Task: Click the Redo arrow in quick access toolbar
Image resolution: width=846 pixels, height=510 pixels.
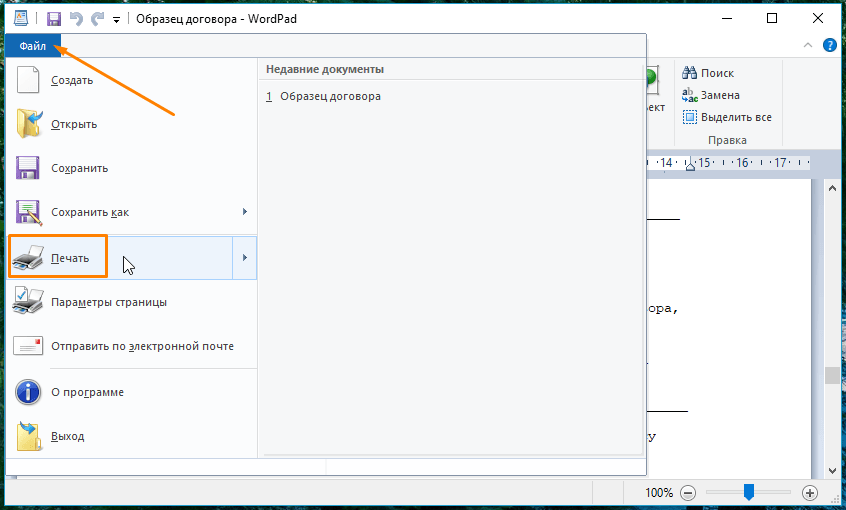Action: 98,19
